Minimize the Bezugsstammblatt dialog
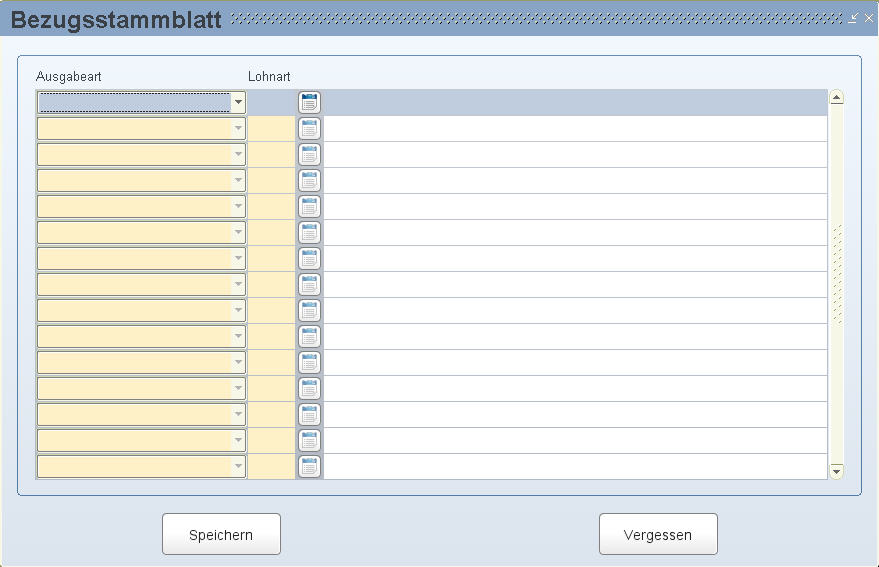879x567 pixels. pos(853,19)
